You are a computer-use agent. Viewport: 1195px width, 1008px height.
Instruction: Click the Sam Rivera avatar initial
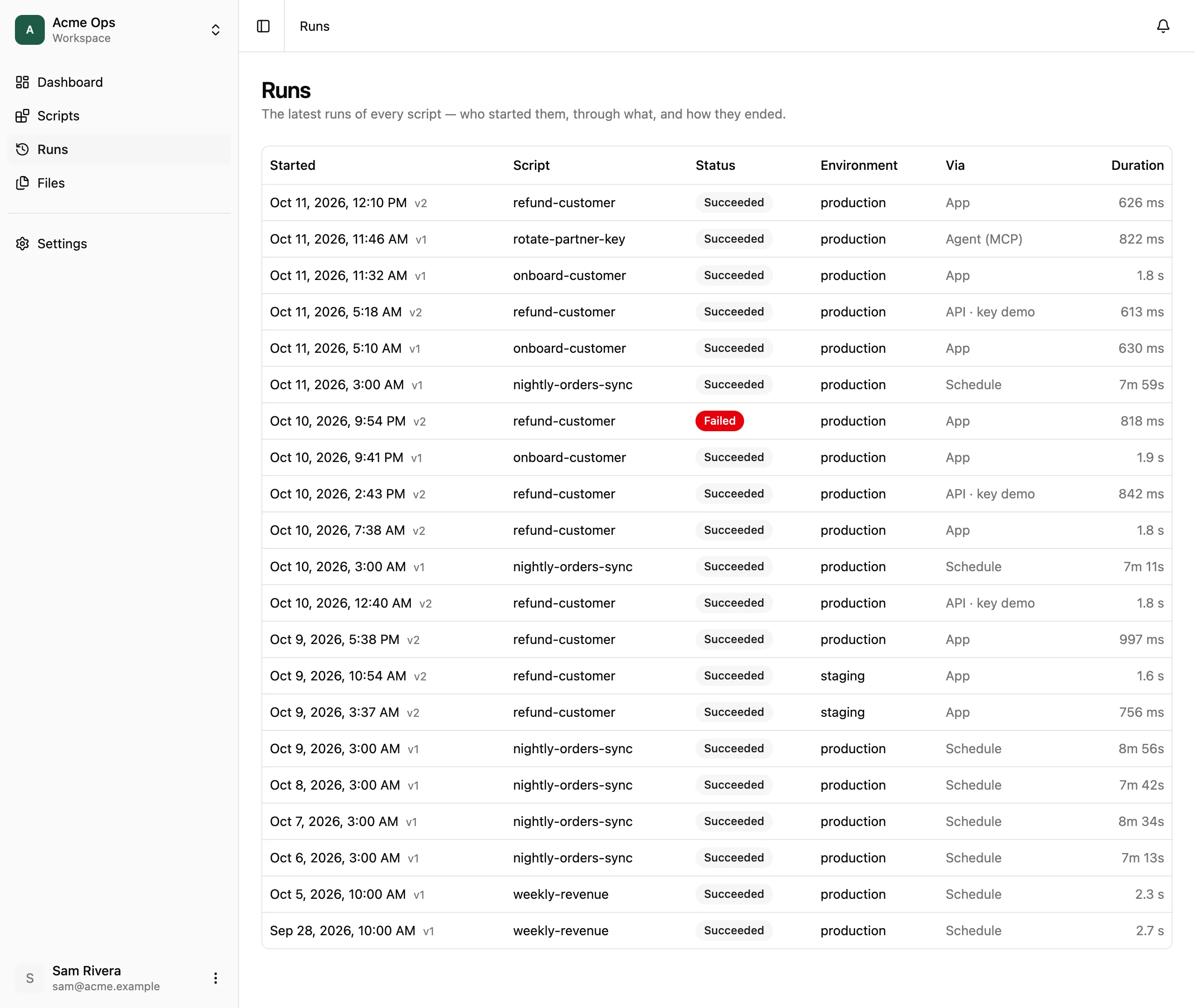[x=30, y=978]
